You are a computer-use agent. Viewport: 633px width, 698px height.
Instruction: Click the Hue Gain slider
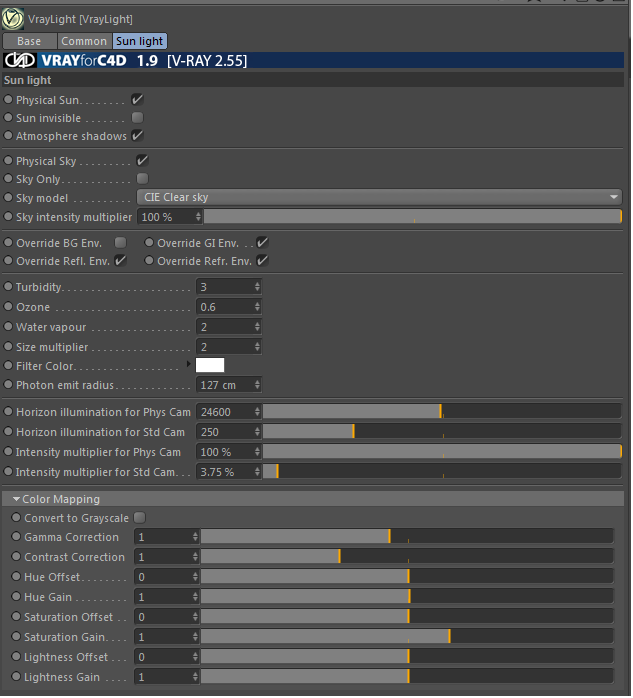[x=407, y=597]
